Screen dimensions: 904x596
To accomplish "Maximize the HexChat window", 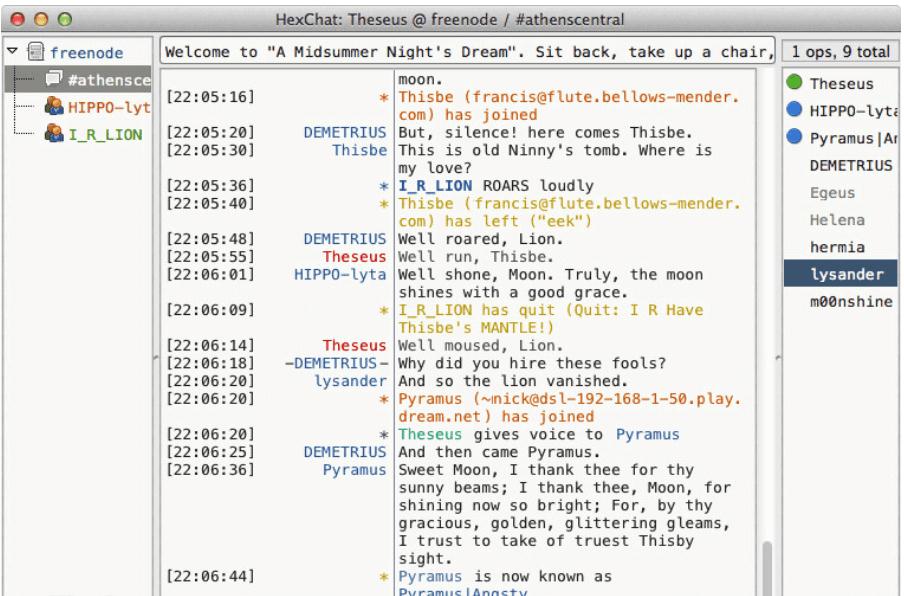I will pos(65,19).
